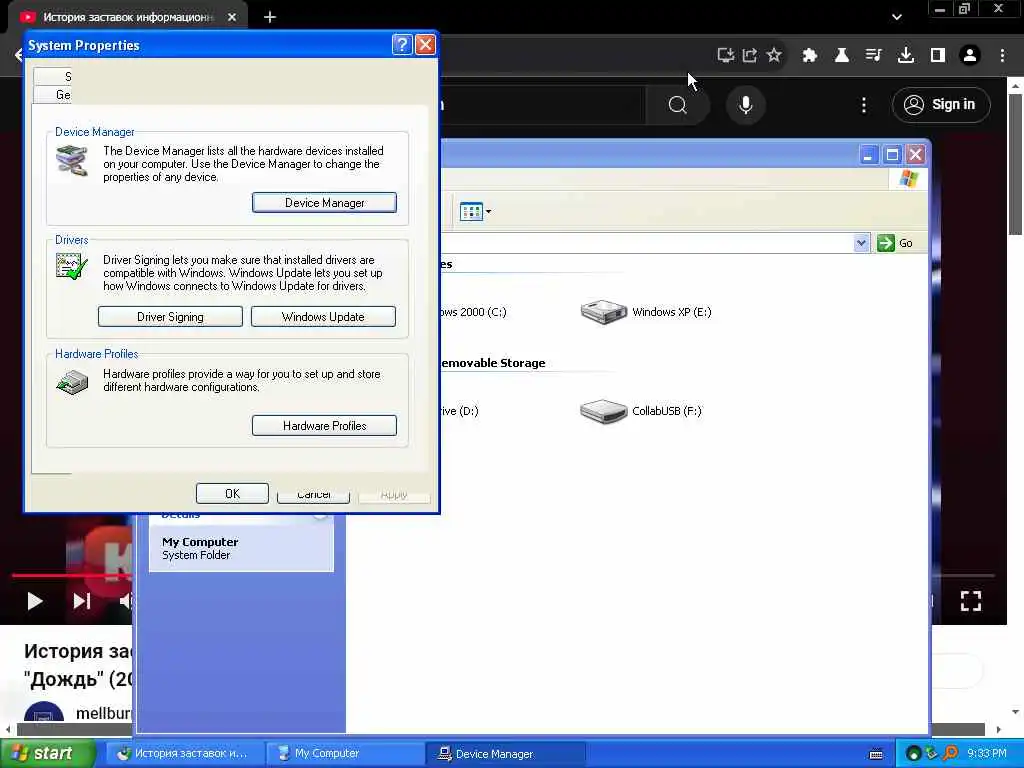The height and width of the screenshot is (768, 1024).
Task: Open Chrome downloads icon
Action: [906, 56]
